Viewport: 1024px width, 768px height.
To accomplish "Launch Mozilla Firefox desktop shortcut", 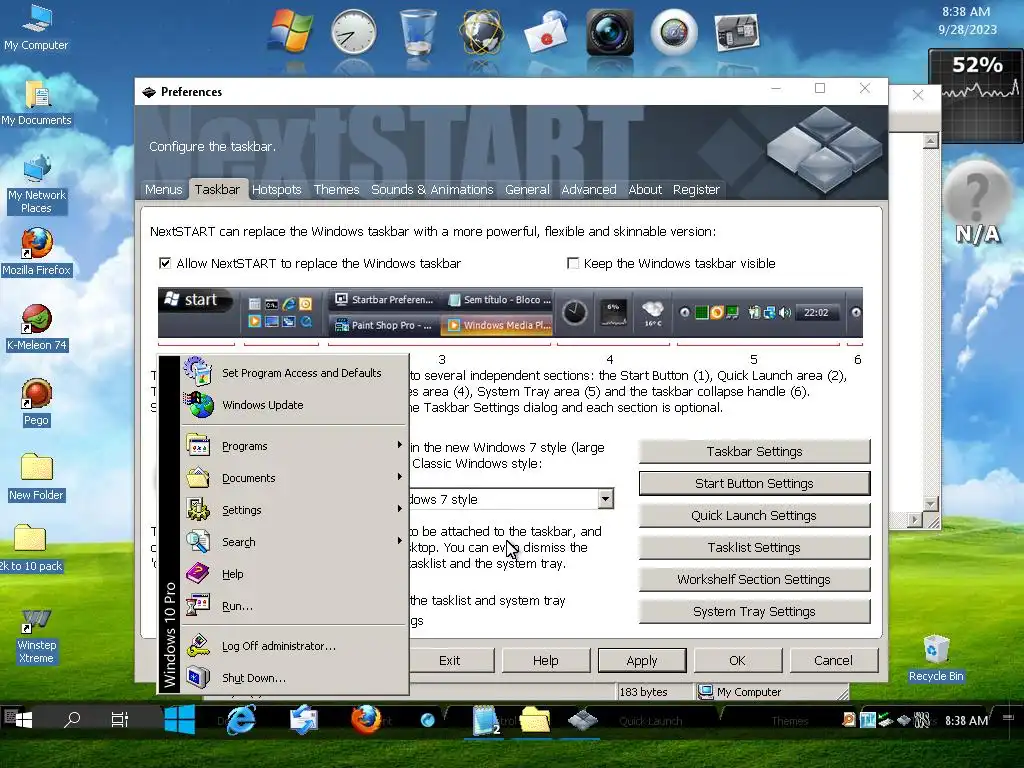I will [x=36, y=251].
